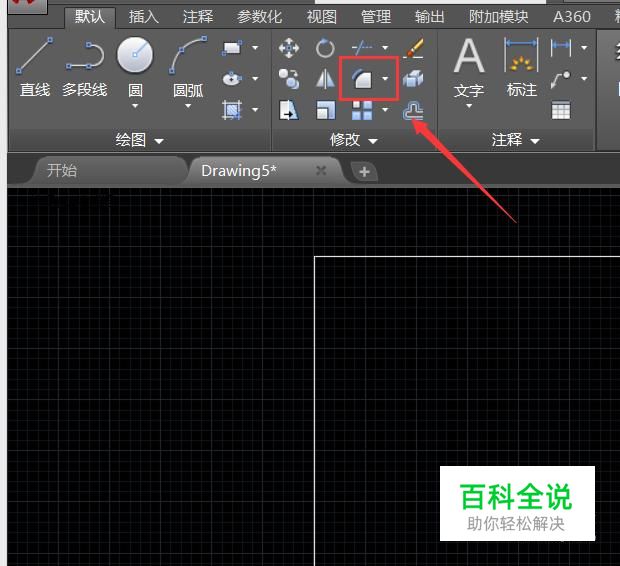
Task: Select the Rotate tool icon
Action: coord(325,48)
